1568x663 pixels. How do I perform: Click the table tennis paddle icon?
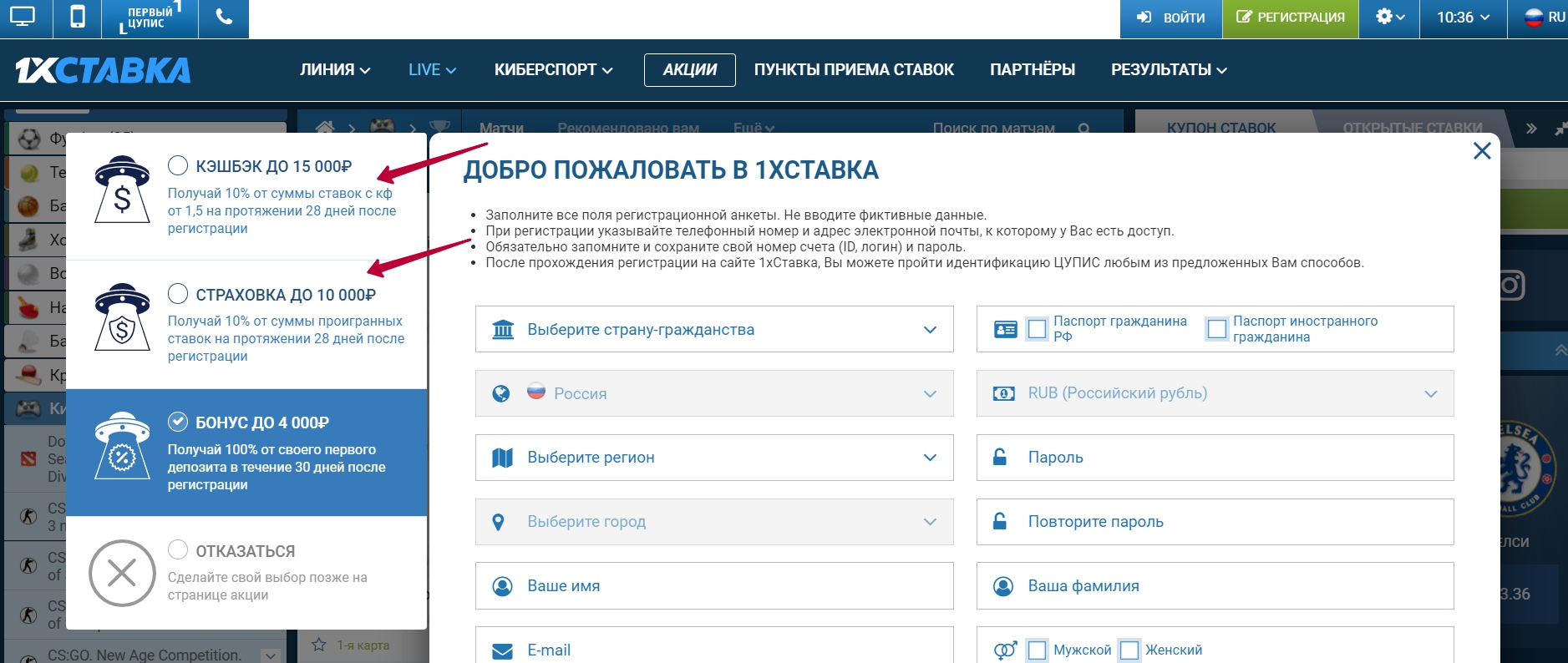point(29,307)
